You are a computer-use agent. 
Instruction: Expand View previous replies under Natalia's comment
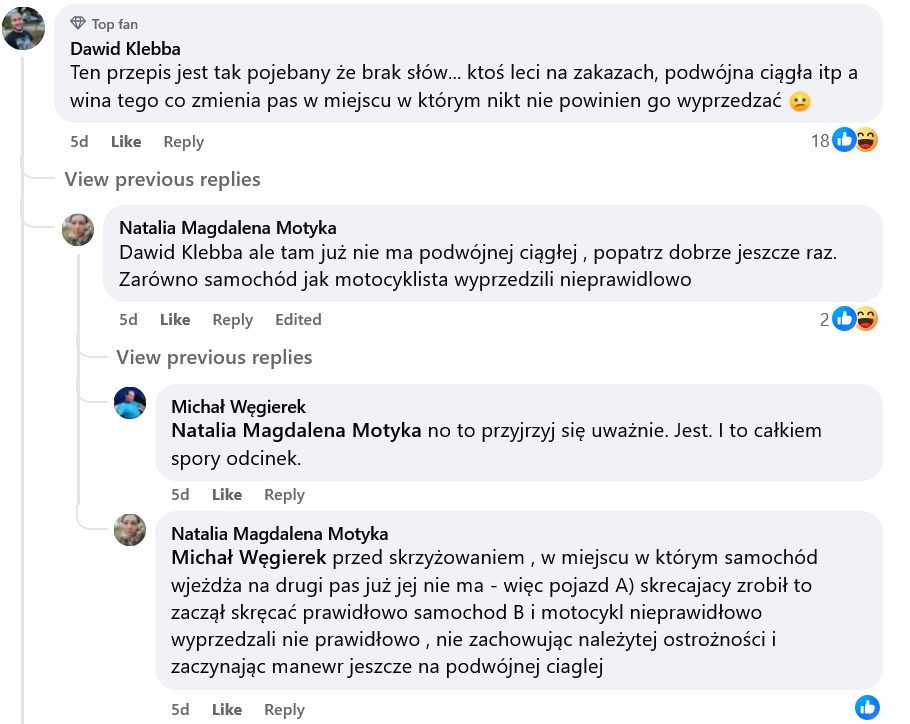click(x=214, y=358)
